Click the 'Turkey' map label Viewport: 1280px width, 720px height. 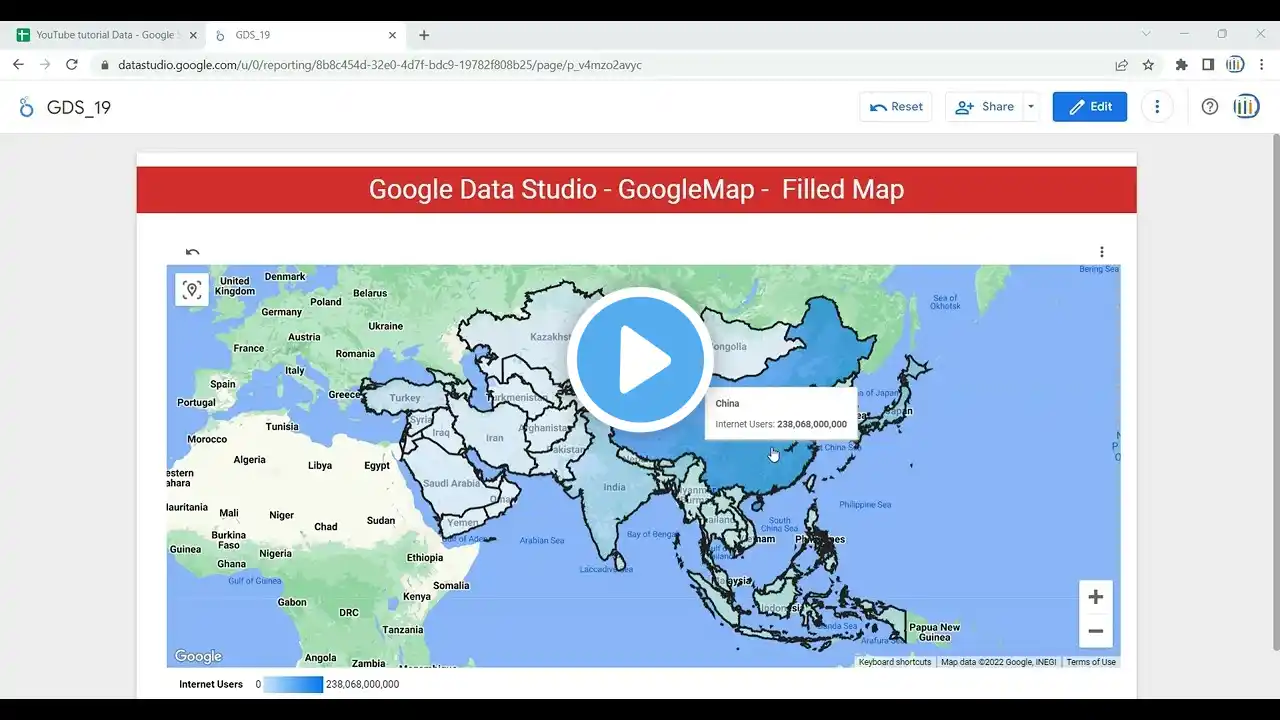[x=405, y=398]
